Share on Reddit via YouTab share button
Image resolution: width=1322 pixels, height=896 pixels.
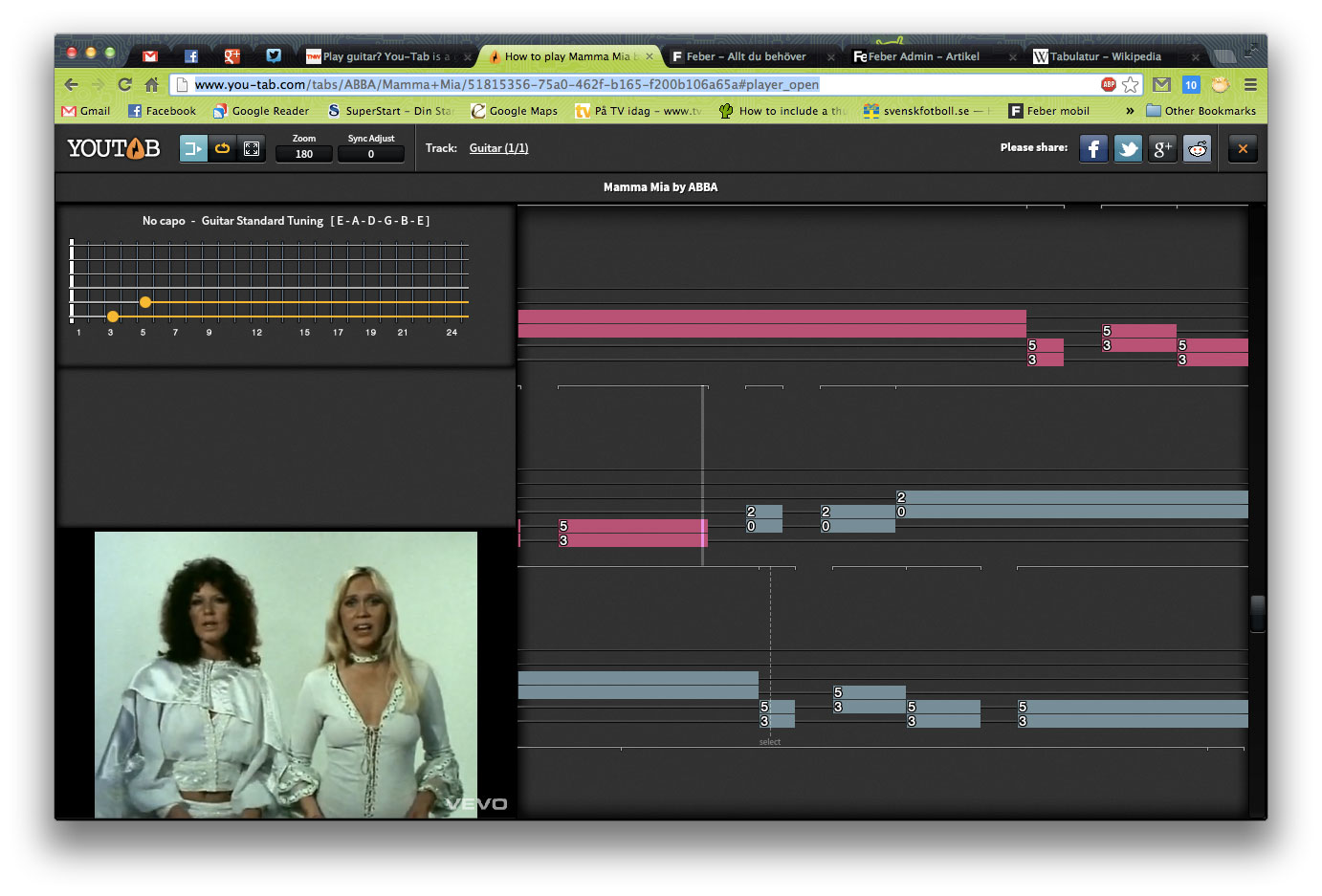tap(1197, 148)
